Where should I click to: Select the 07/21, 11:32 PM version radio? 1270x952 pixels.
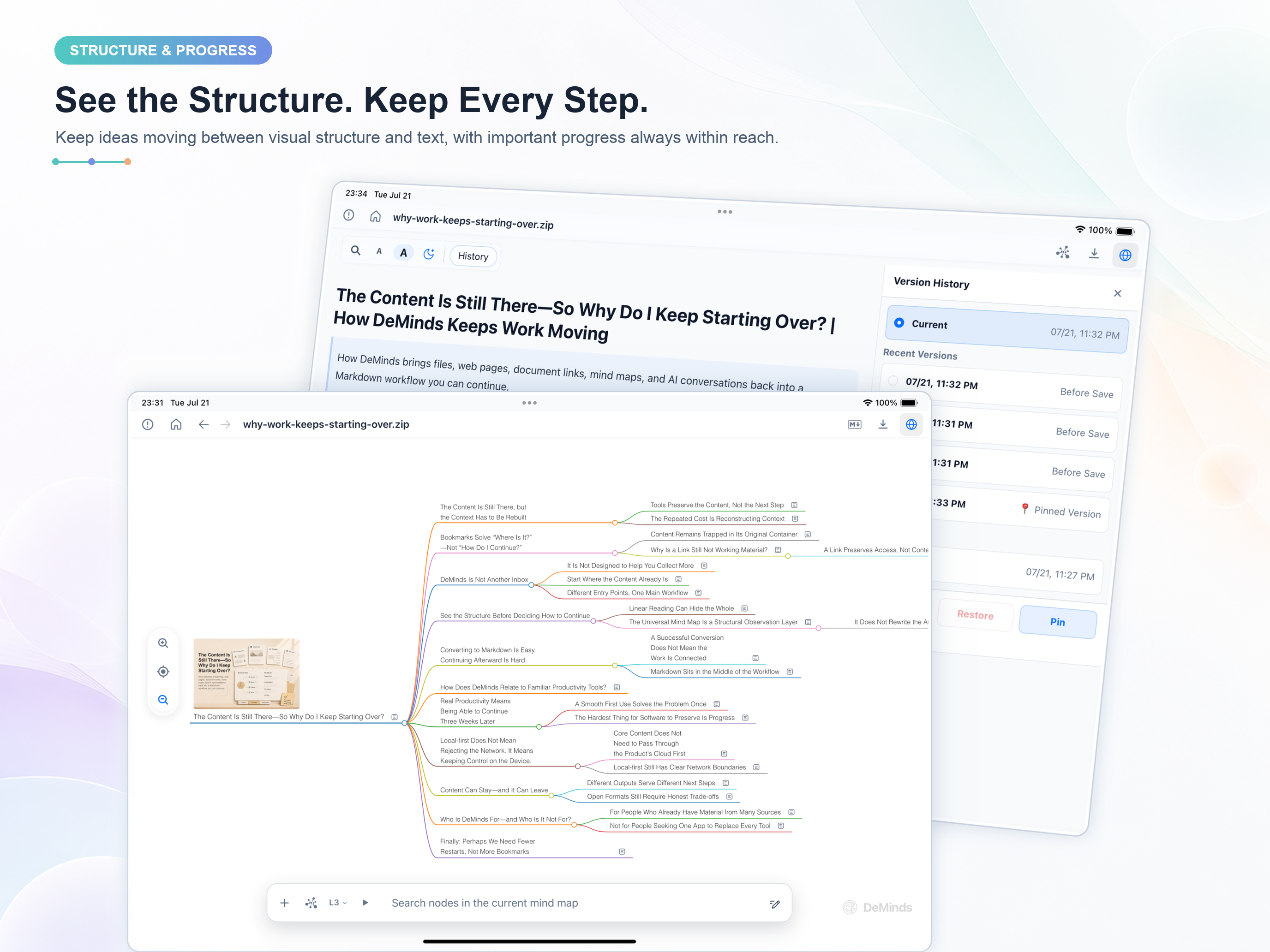pos(893,381)
